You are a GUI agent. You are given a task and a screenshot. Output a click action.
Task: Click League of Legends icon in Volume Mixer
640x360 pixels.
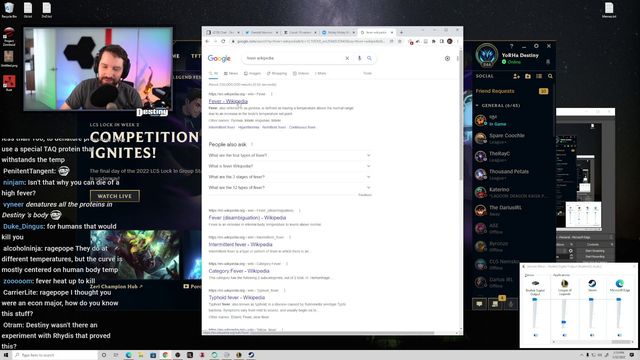[x=564, y=283]
